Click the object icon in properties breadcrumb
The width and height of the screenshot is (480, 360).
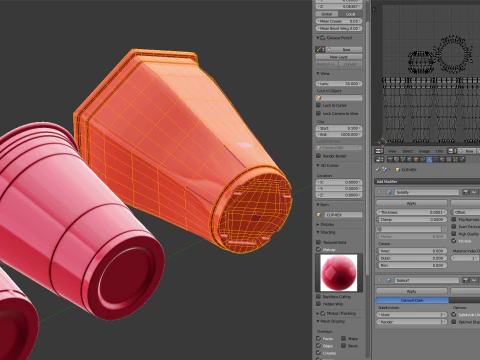click(x=397, y=170)
